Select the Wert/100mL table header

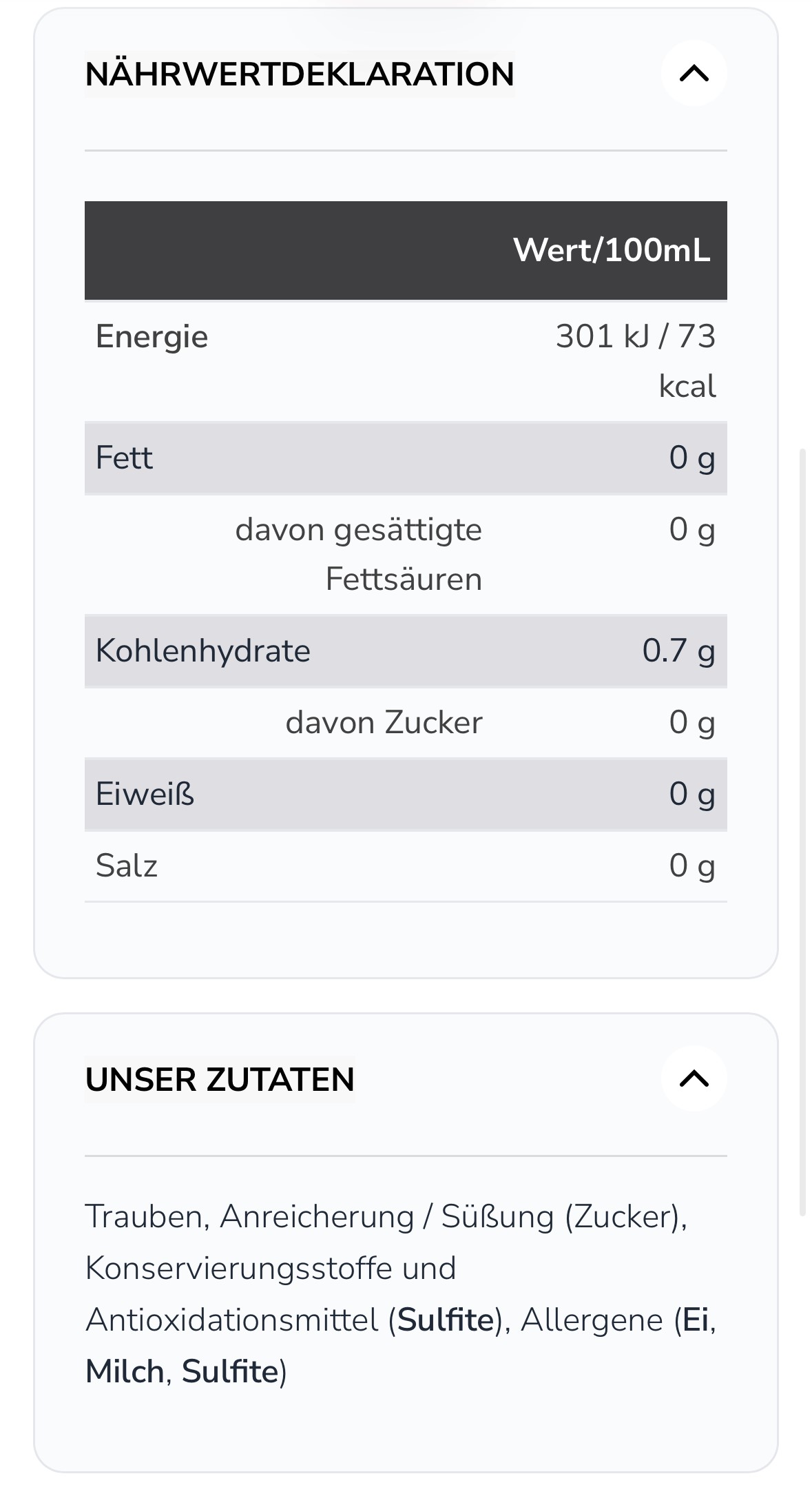pyautogui.click(x=612, y=250)
